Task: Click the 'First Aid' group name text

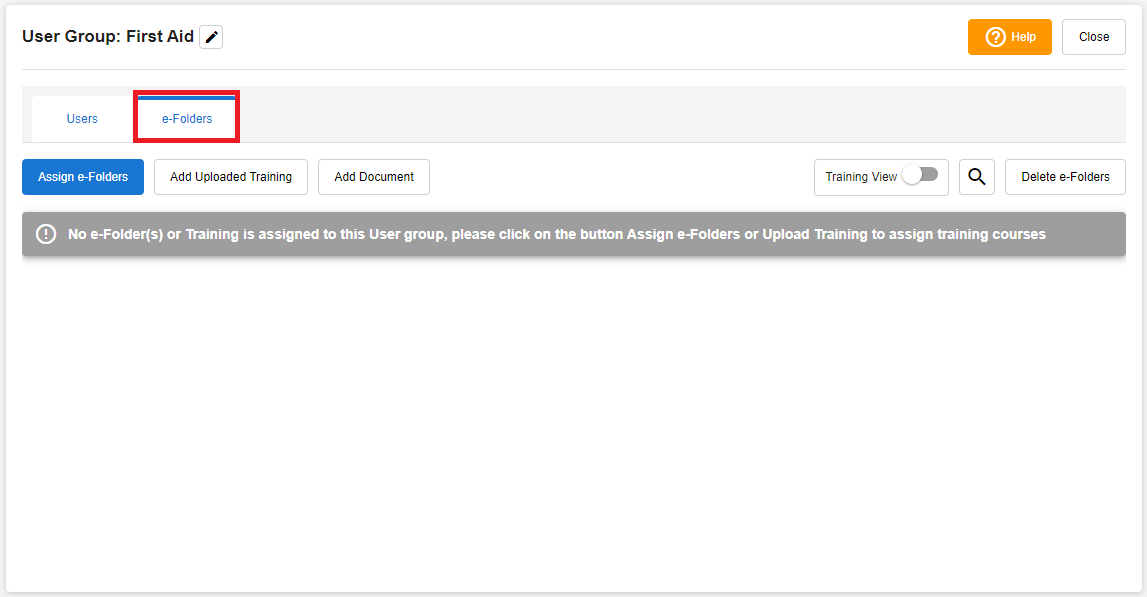Action: click(x=160, y=37)
